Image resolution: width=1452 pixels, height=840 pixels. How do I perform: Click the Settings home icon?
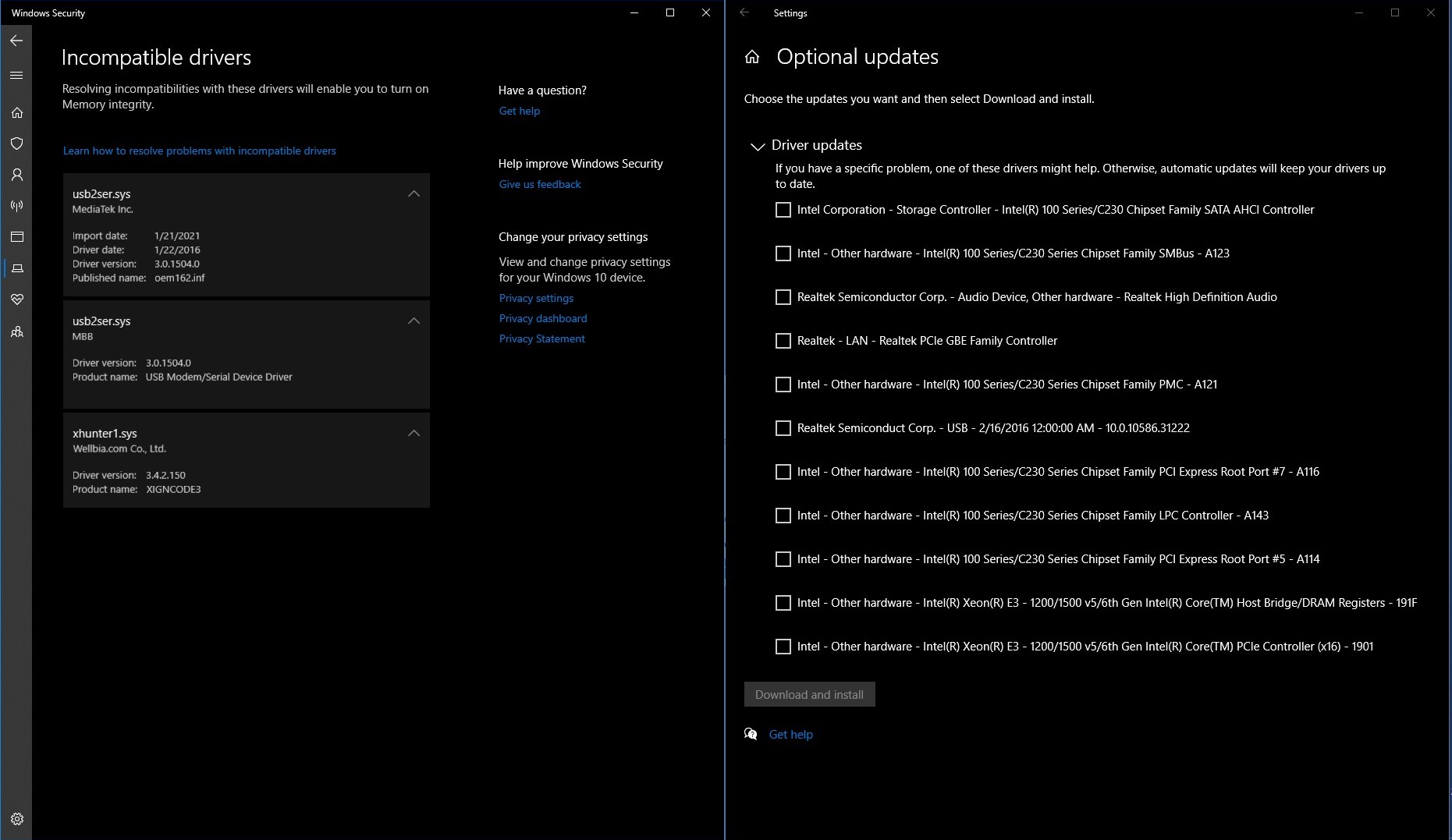coord(752,57)
